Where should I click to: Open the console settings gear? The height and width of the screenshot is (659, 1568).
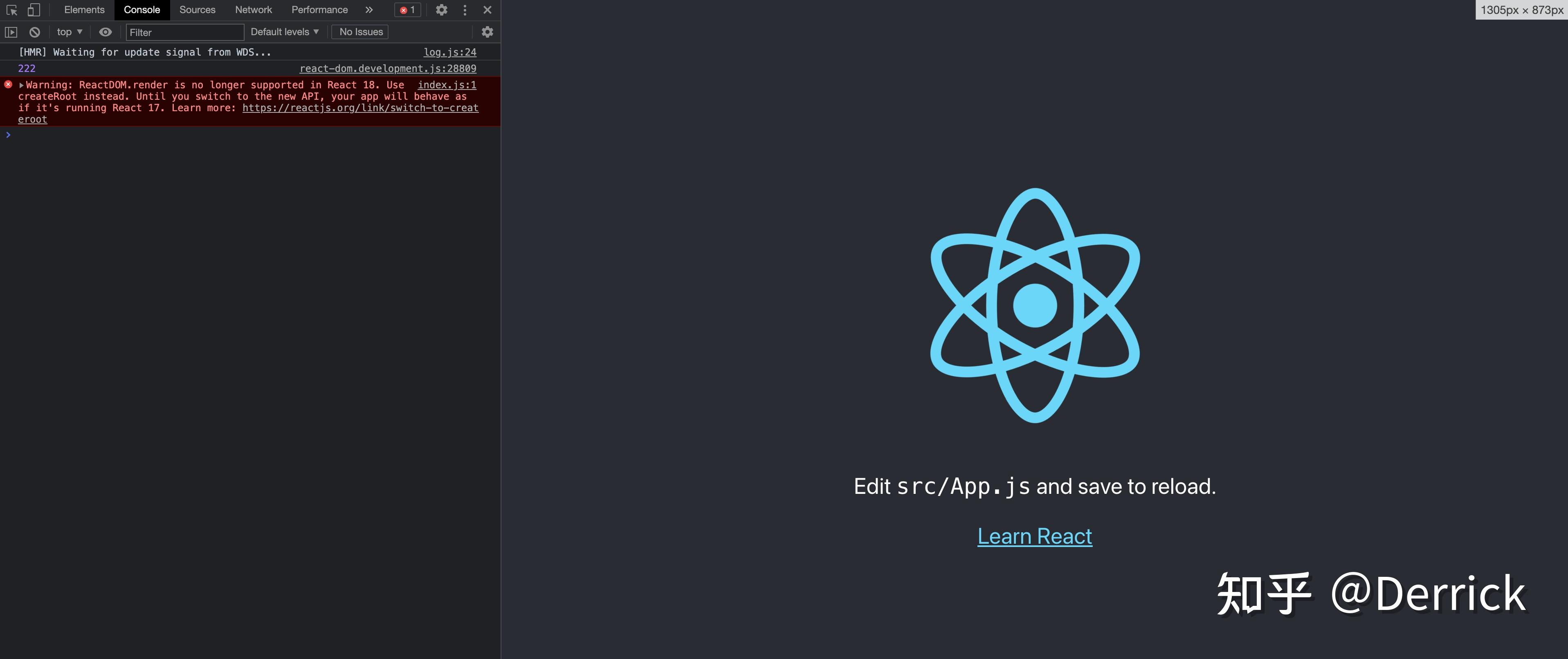(487, 31)
